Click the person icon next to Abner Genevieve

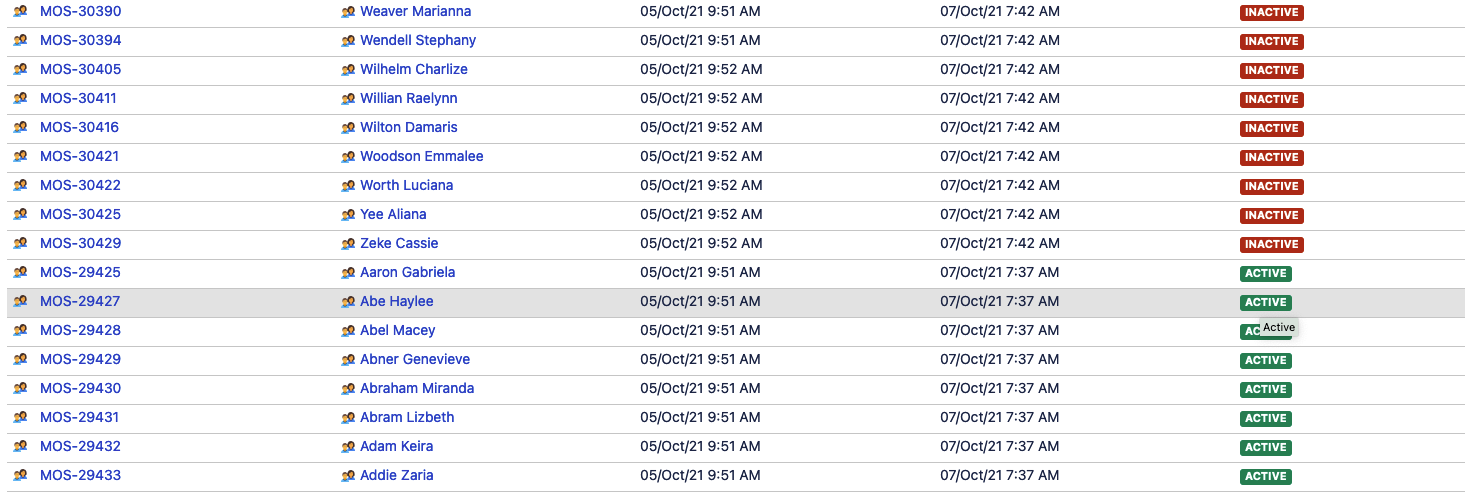[348, 360]
